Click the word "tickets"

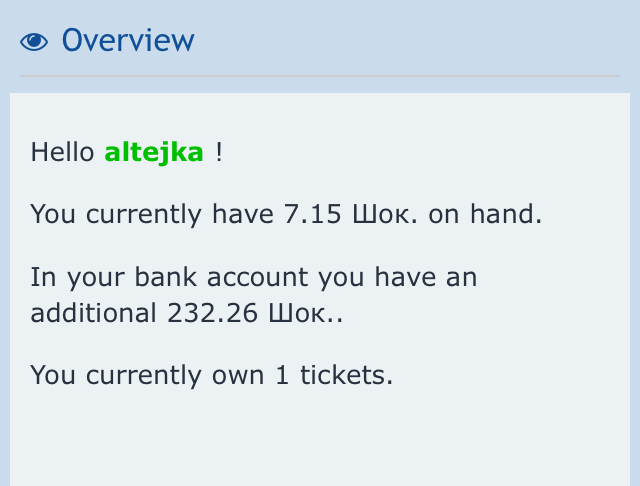(x=344, y=375)
